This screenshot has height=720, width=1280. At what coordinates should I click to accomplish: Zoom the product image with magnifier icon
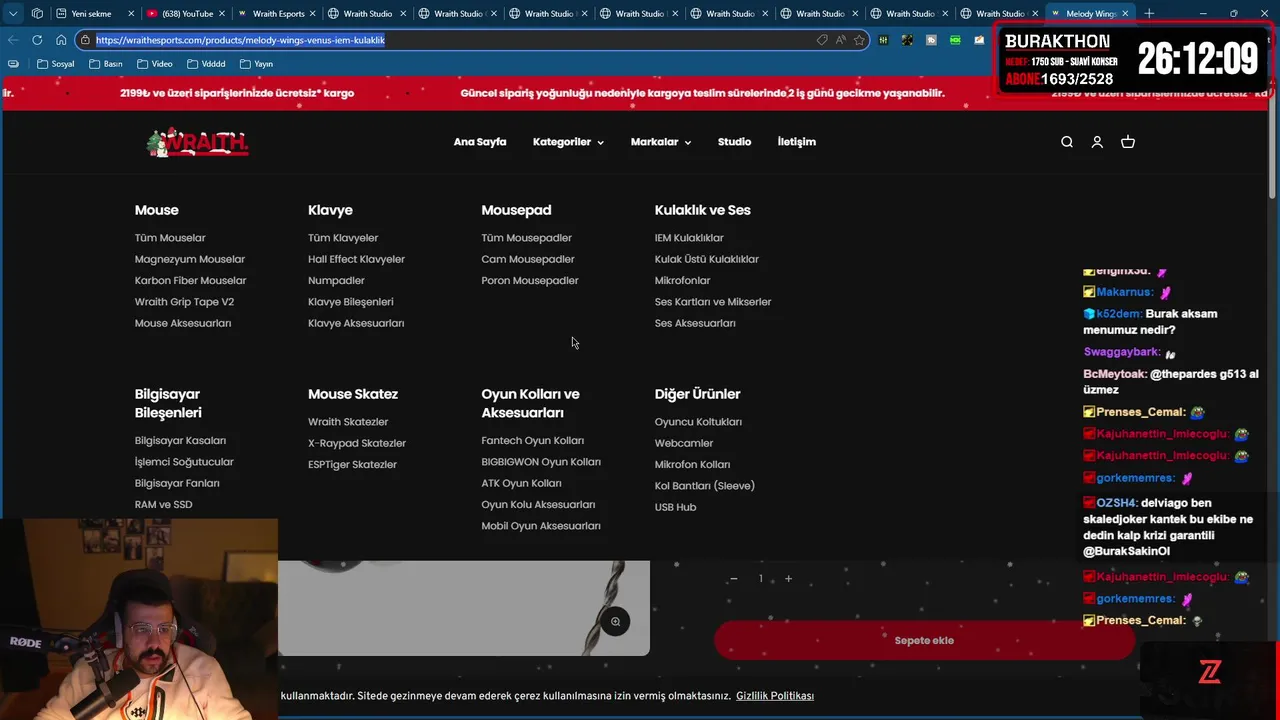pyautogui.click(x=615, y=621)
